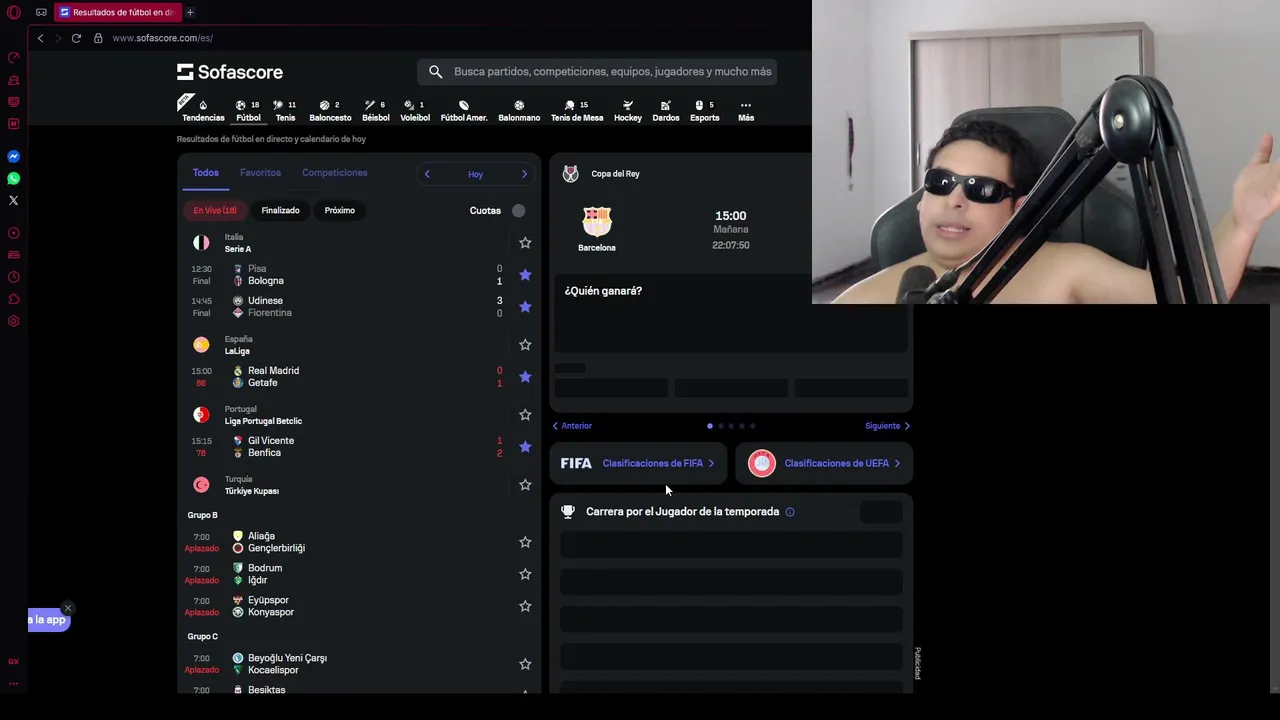Open the Esports section

pos(704,111)
